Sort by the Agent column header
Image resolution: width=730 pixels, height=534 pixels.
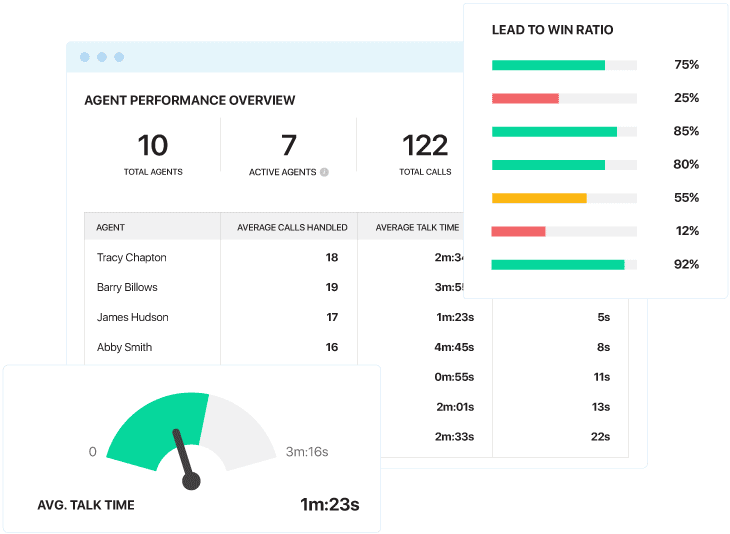(x=111, y=227)
